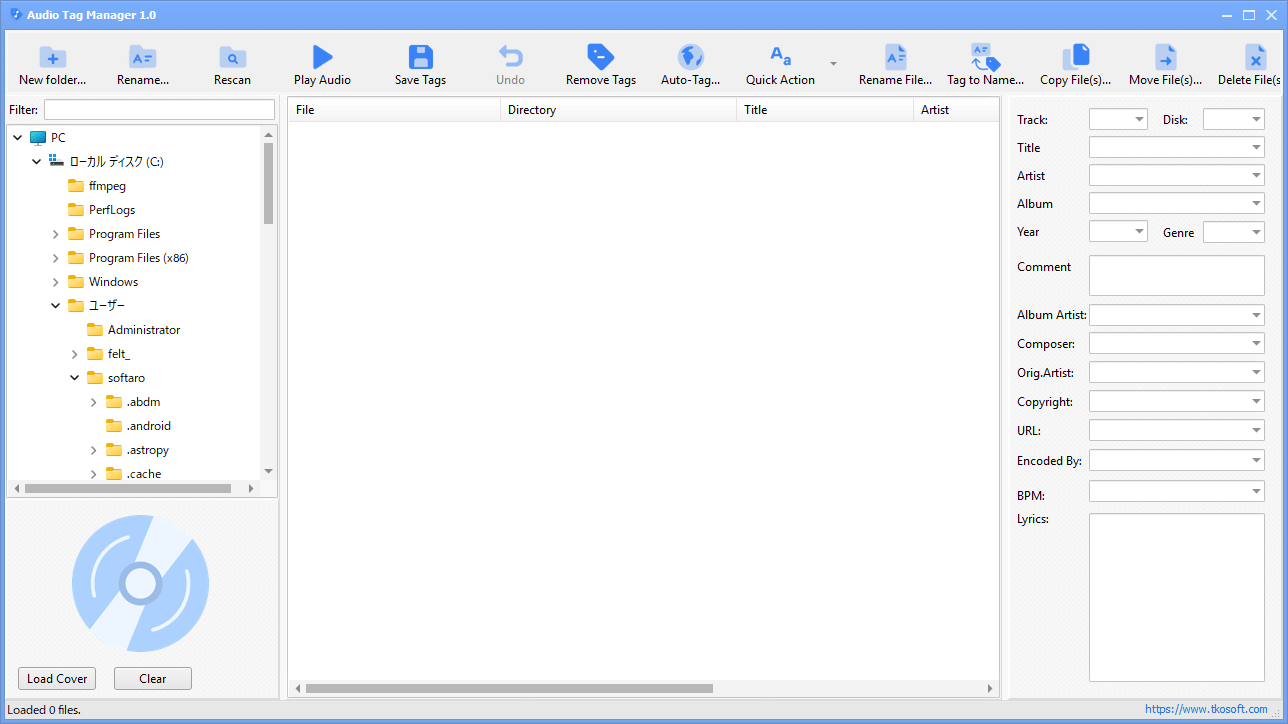1288x724 pixels.
Task: Open the Auto-Tag tool
Action: click(691, 57)
